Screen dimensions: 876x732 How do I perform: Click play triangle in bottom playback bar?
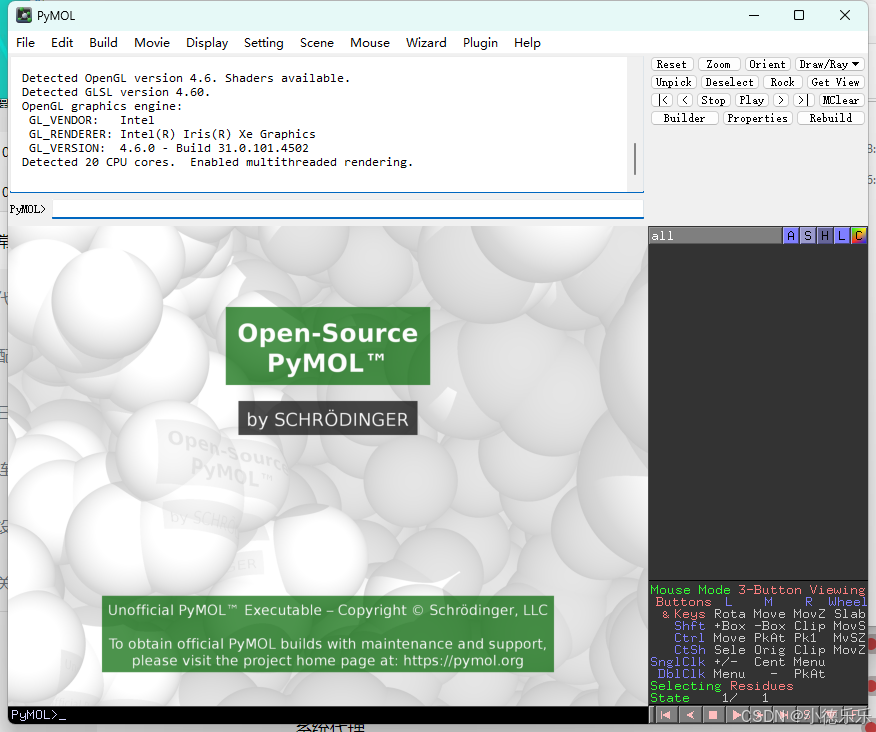point(737,715)
